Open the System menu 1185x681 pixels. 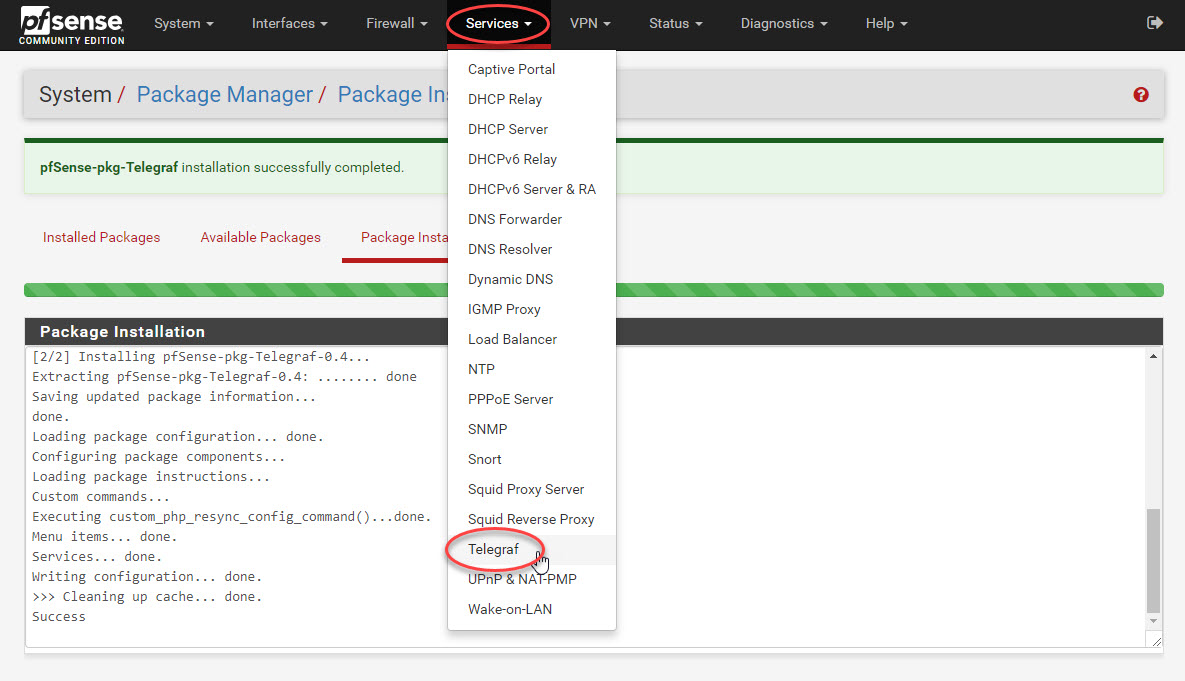point(184,23)
